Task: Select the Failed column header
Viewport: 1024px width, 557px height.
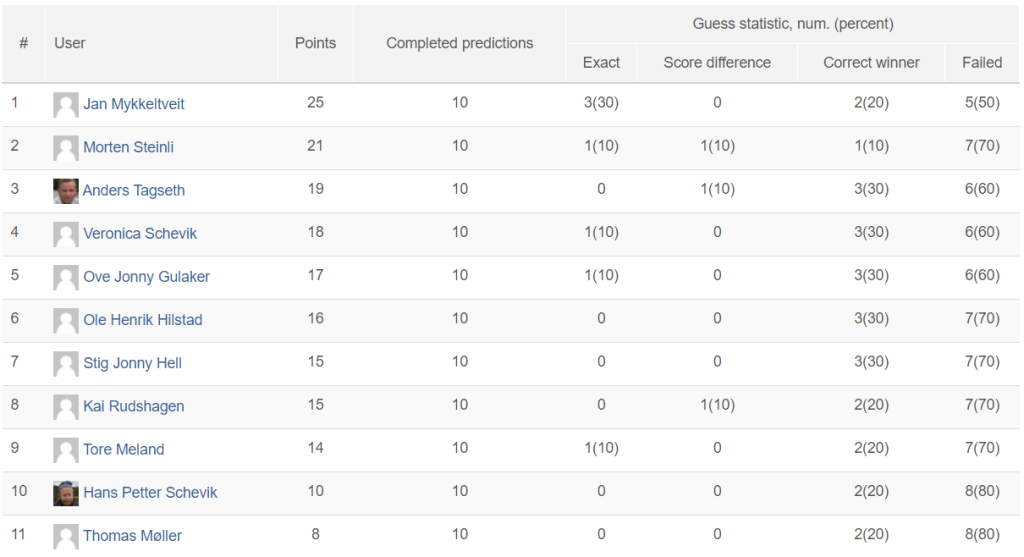Action: tap(982, 63)
